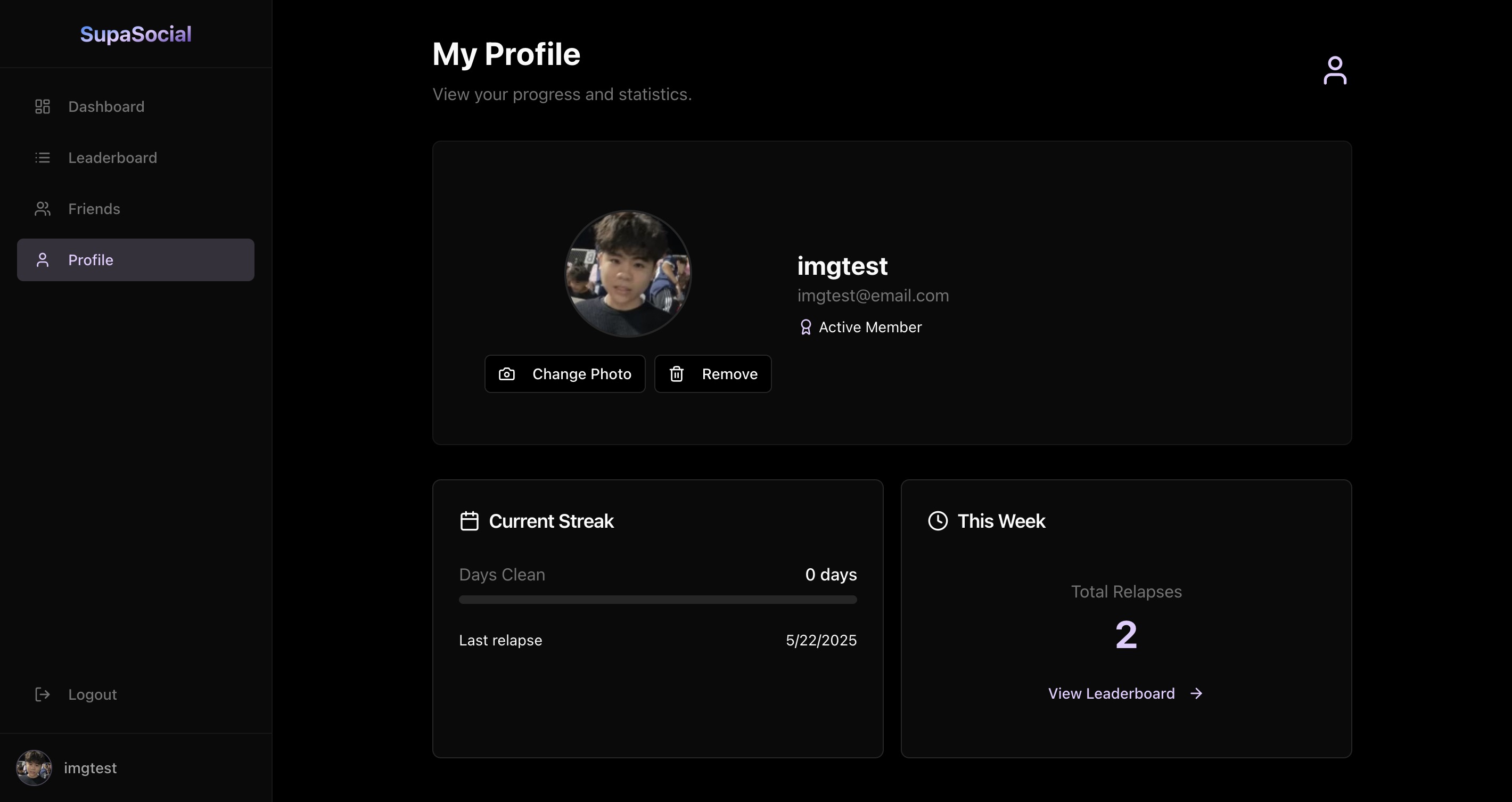Click the Last relapse label
The width and height of the screenshot is (1512, 802).
(500, 640)
